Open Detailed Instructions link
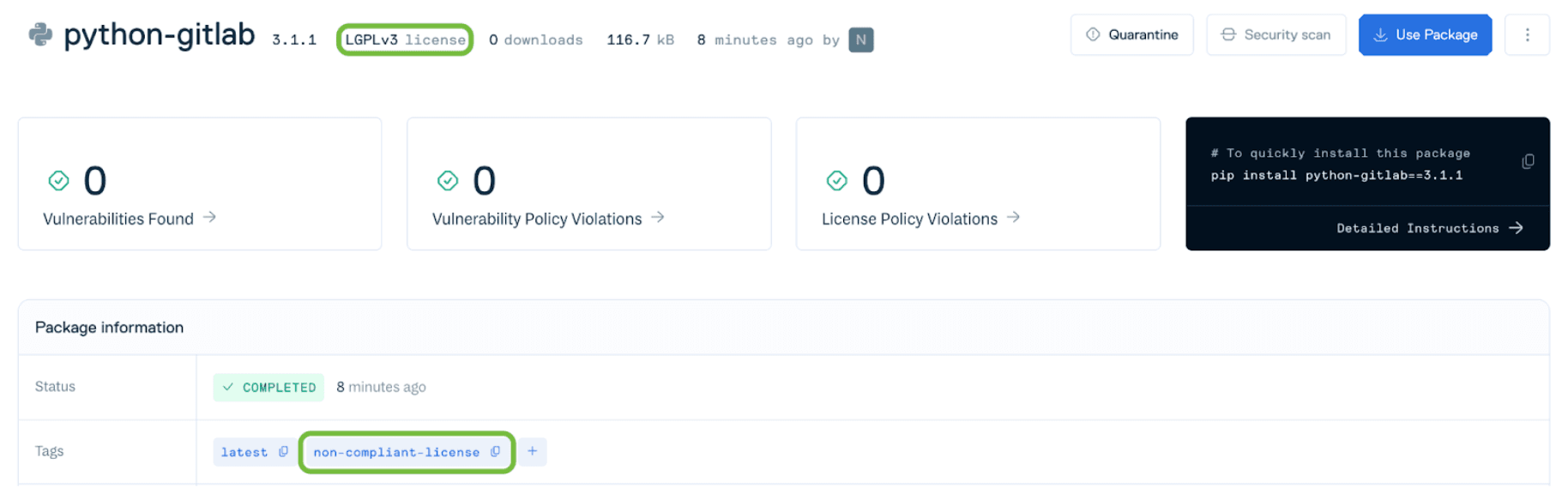Viewport: 1568px width, 494px height. [x=1429, y=228]
